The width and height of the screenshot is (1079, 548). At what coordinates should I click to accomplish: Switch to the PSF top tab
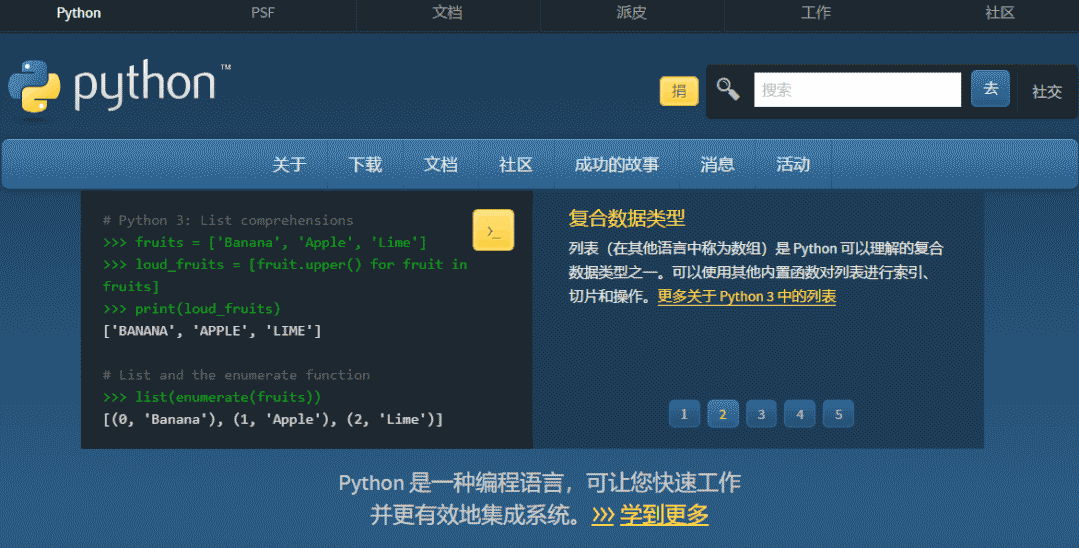click(263, 13)
